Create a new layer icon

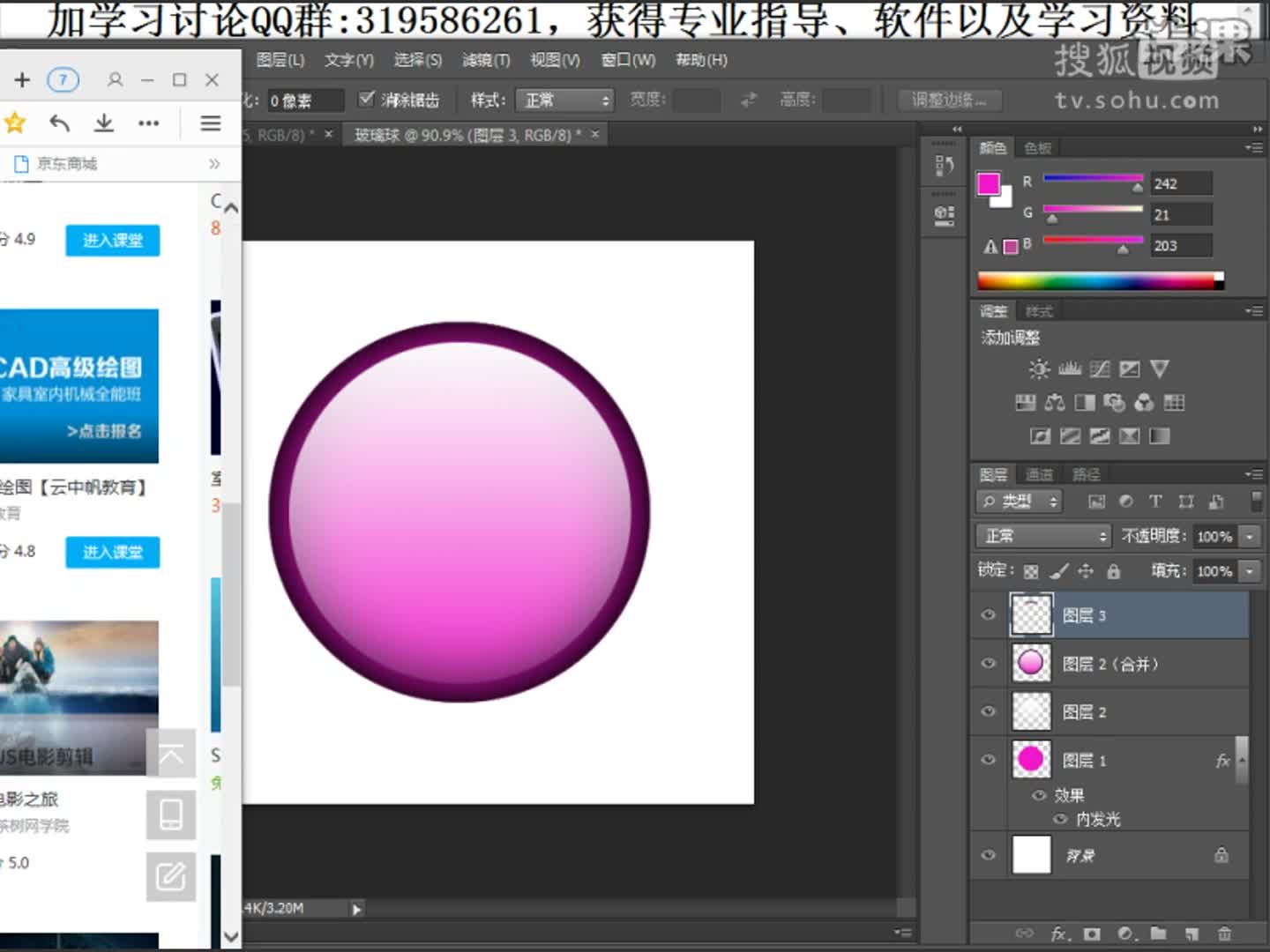tap(1192, 933)
